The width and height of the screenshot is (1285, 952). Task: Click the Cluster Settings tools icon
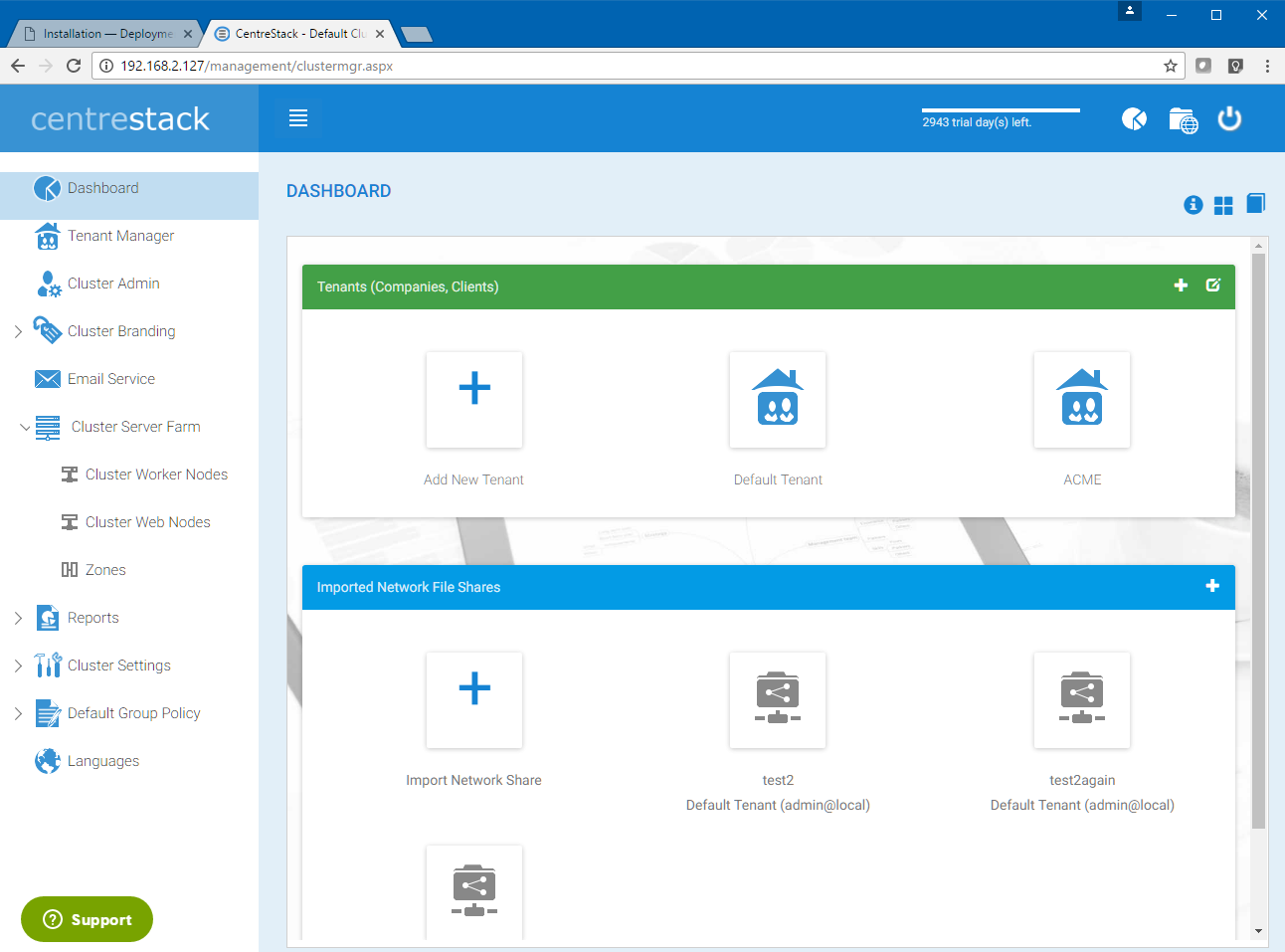(x=48, y=666)
